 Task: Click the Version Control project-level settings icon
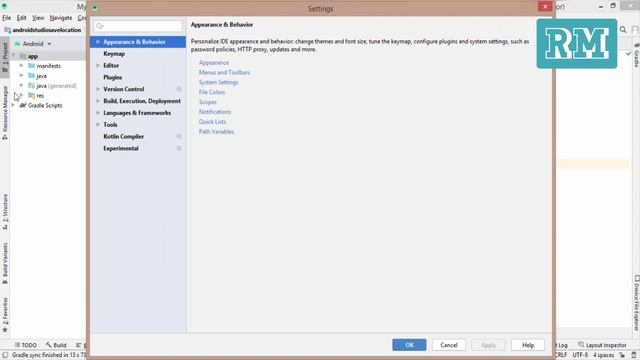point(179,89)
